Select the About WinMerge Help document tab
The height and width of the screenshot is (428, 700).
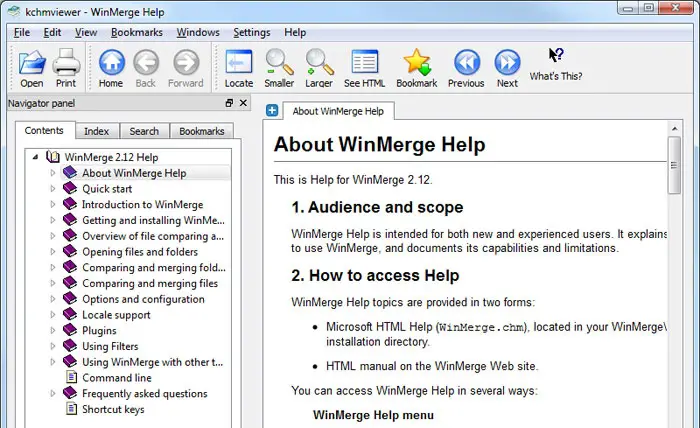pyautogui.click(x=338, y=111)
